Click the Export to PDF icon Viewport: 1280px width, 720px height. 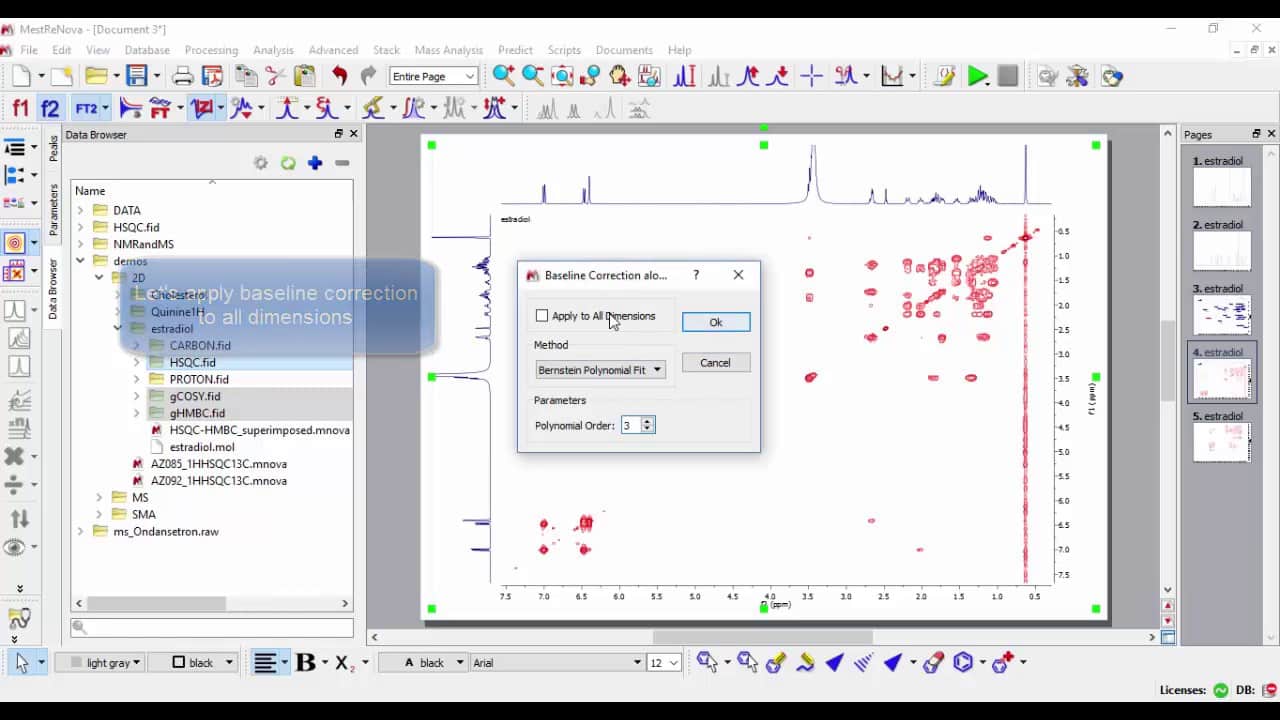212,76
